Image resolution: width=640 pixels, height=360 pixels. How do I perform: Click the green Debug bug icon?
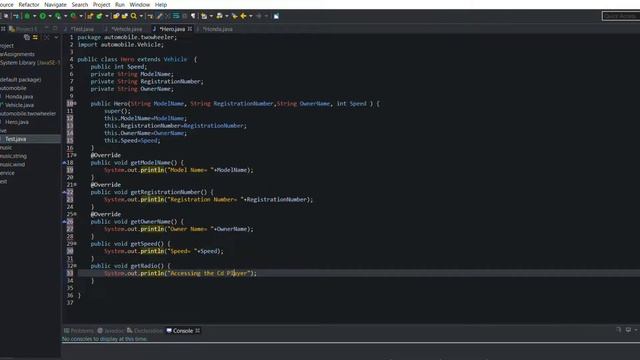tap(27, 16)
